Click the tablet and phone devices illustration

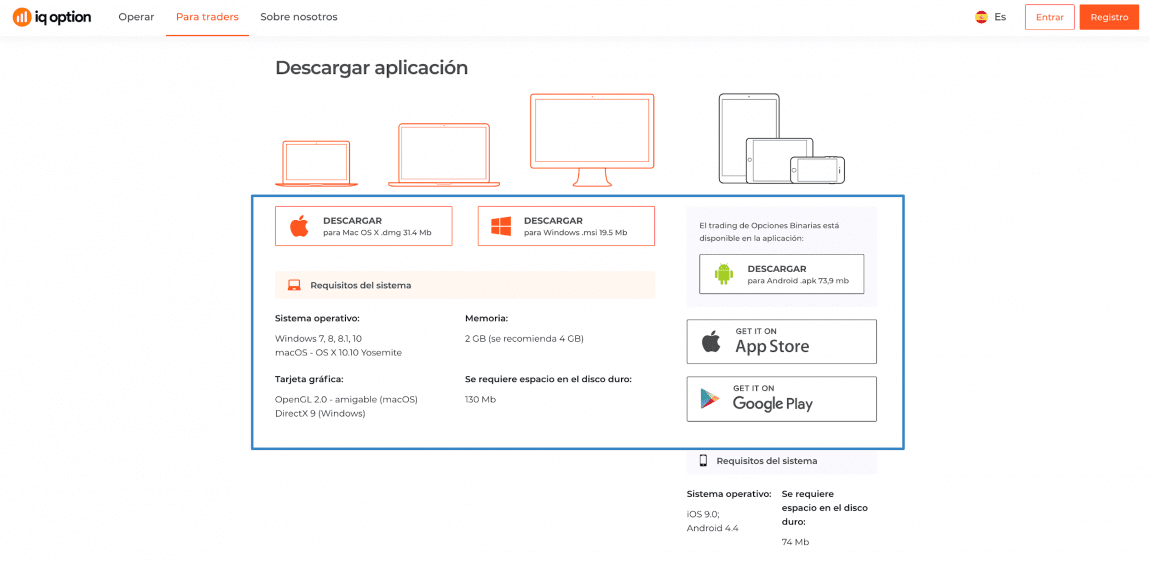(781, 140)
